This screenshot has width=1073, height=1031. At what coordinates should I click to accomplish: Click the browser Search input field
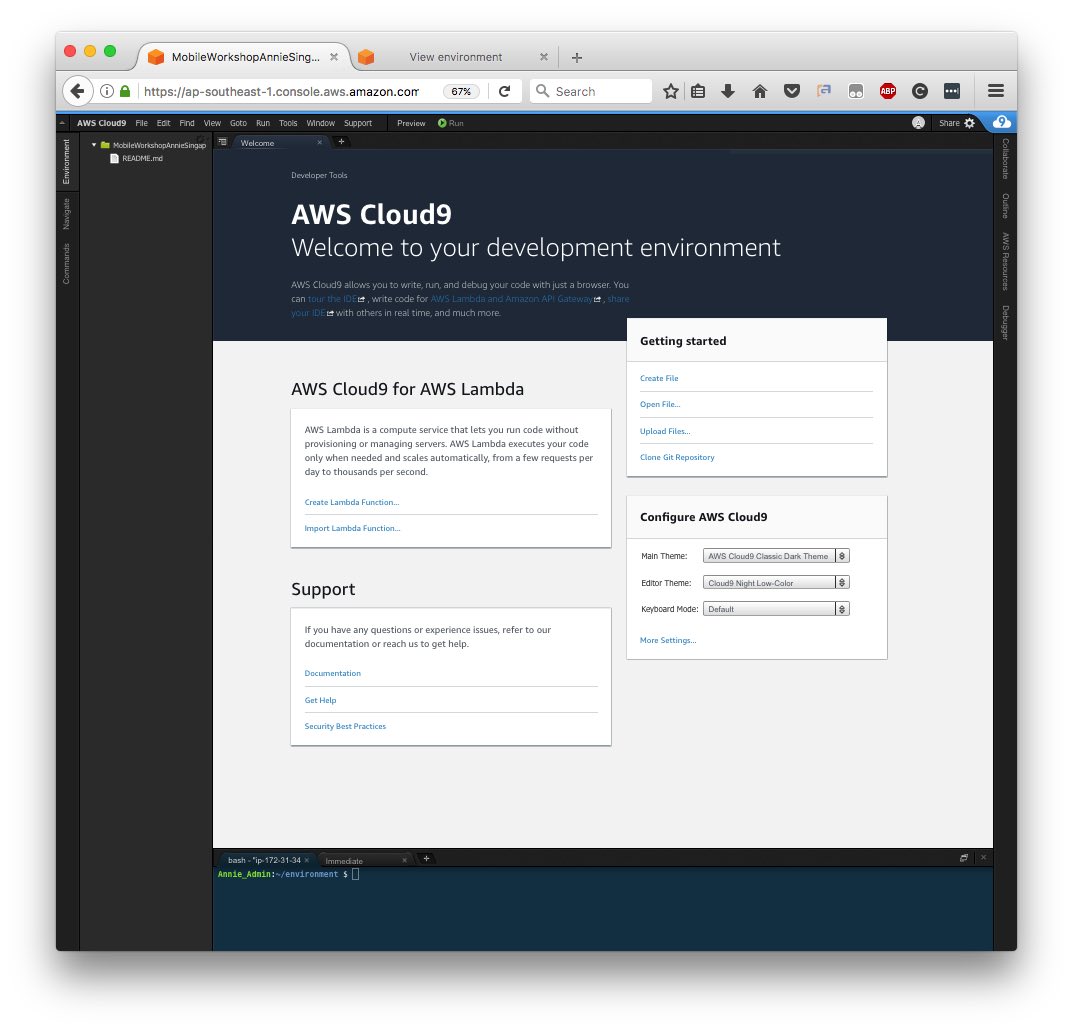click(x=591, y=91)
